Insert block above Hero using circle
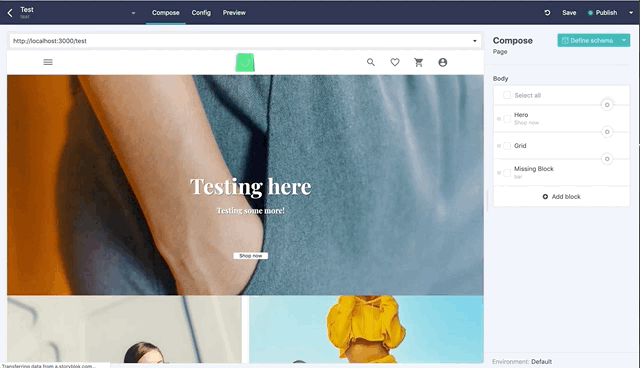 (x=607, y=105)
